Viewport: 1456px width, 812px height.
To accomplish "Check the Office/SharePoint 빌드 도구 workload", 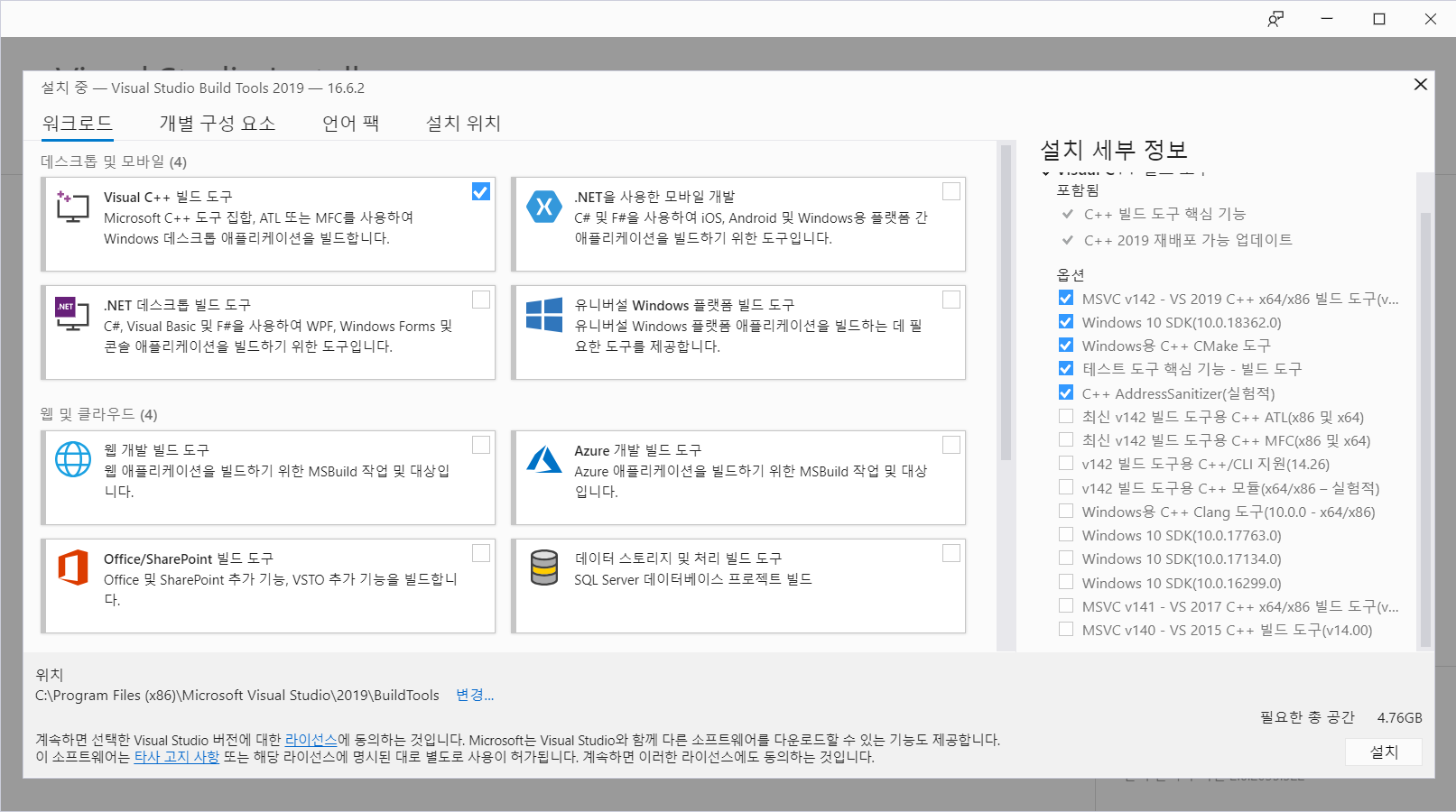I will pyautogui.click(x=481, y=553).
